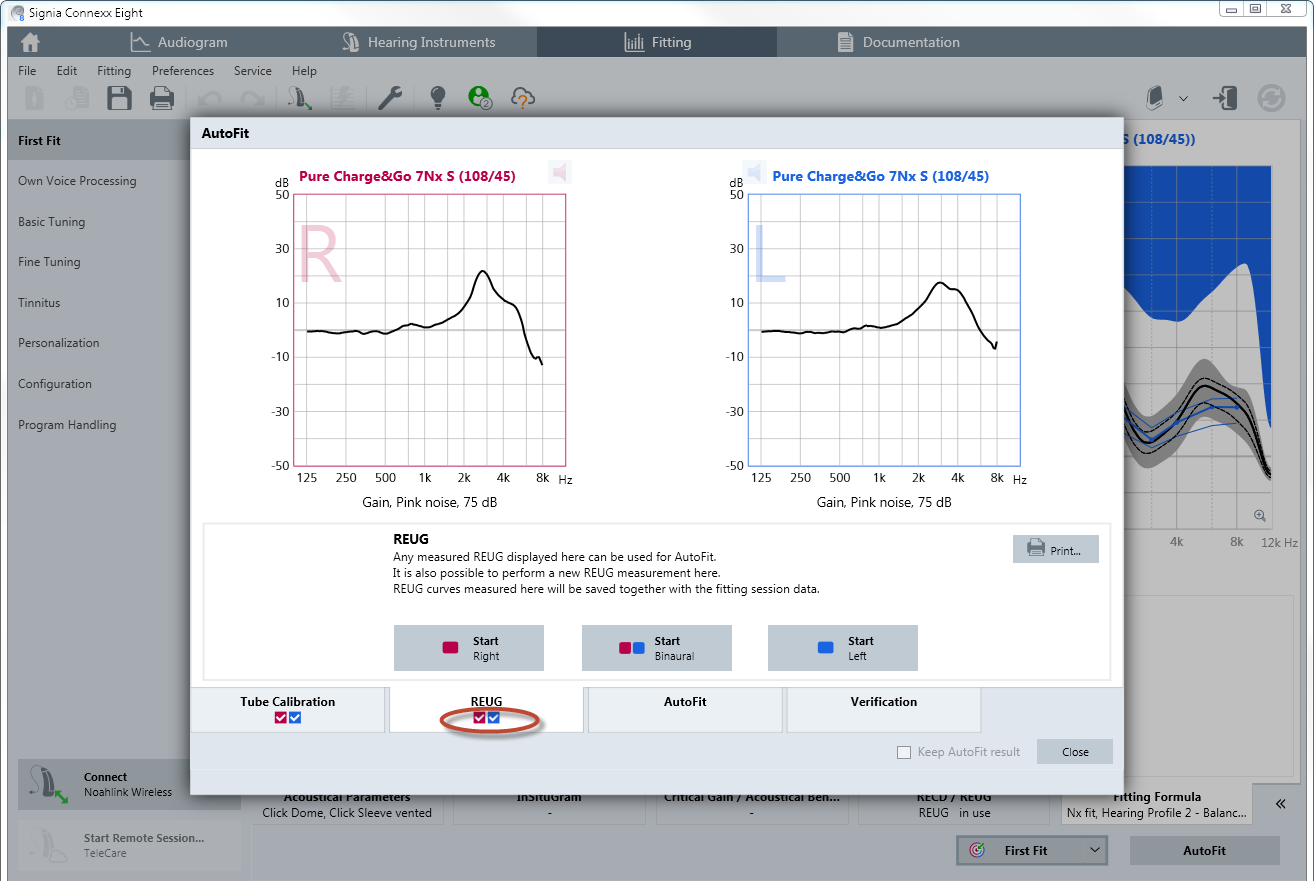Expand programming device dropdown arrow
1314x881 pixels.
[1184, 98]
